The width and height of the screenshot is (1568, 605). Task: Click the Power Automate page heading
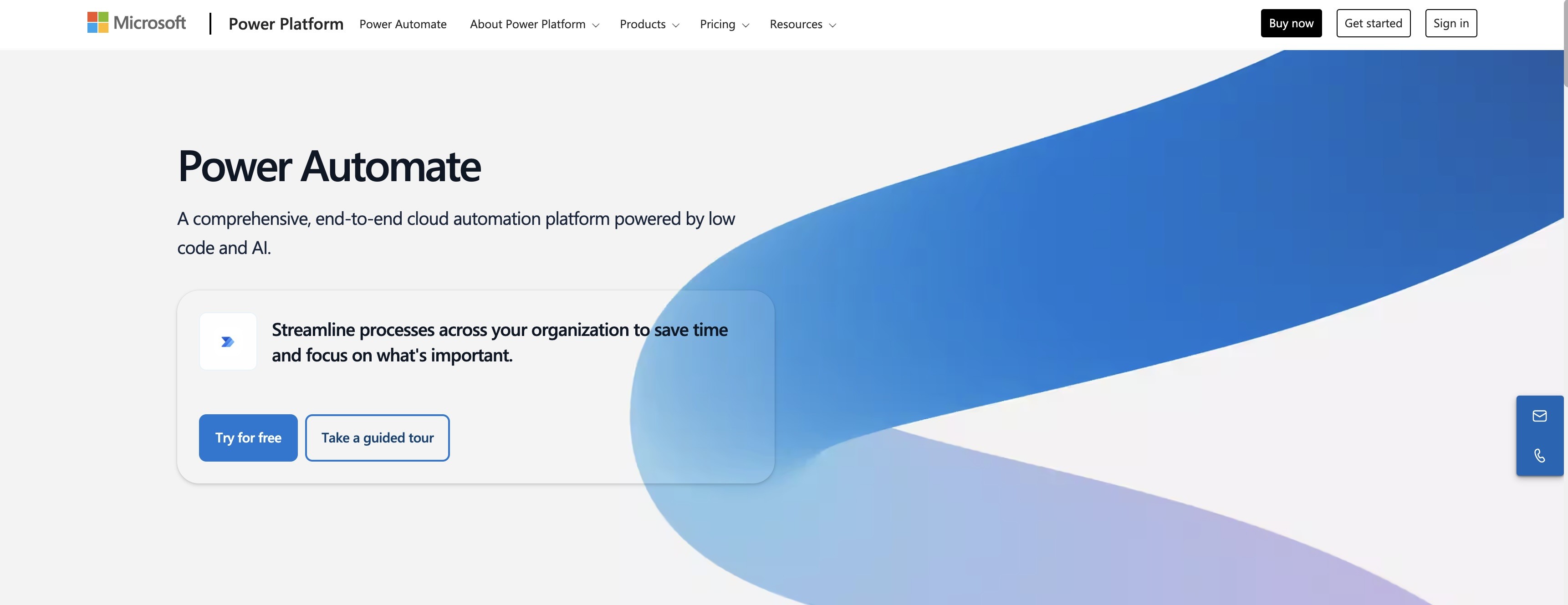tap(329, 166)
